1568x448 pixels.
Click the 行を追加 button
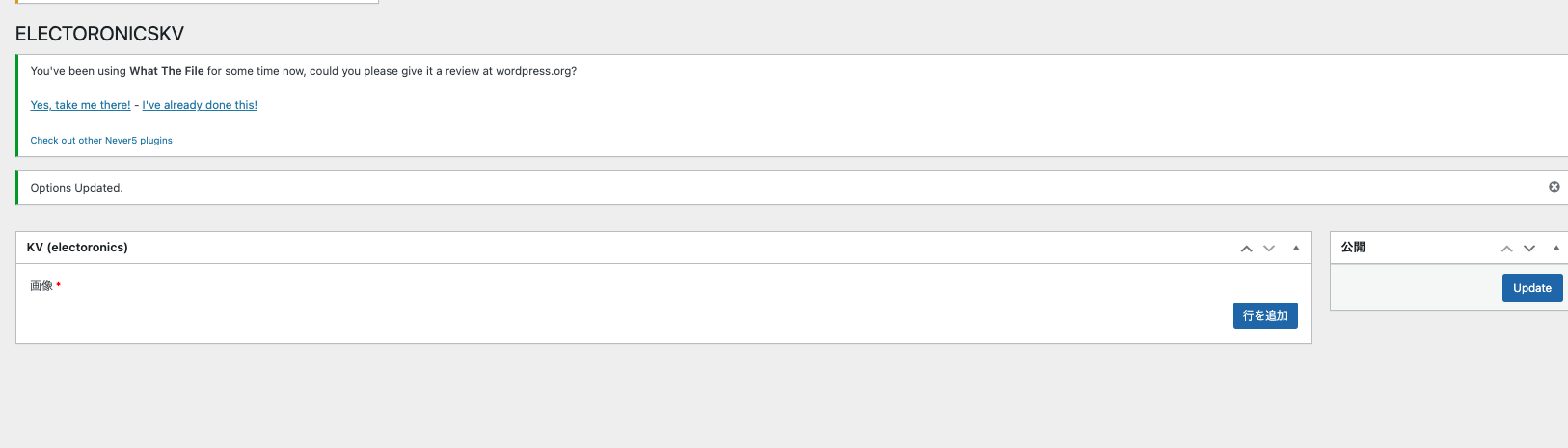(1265, 316)
